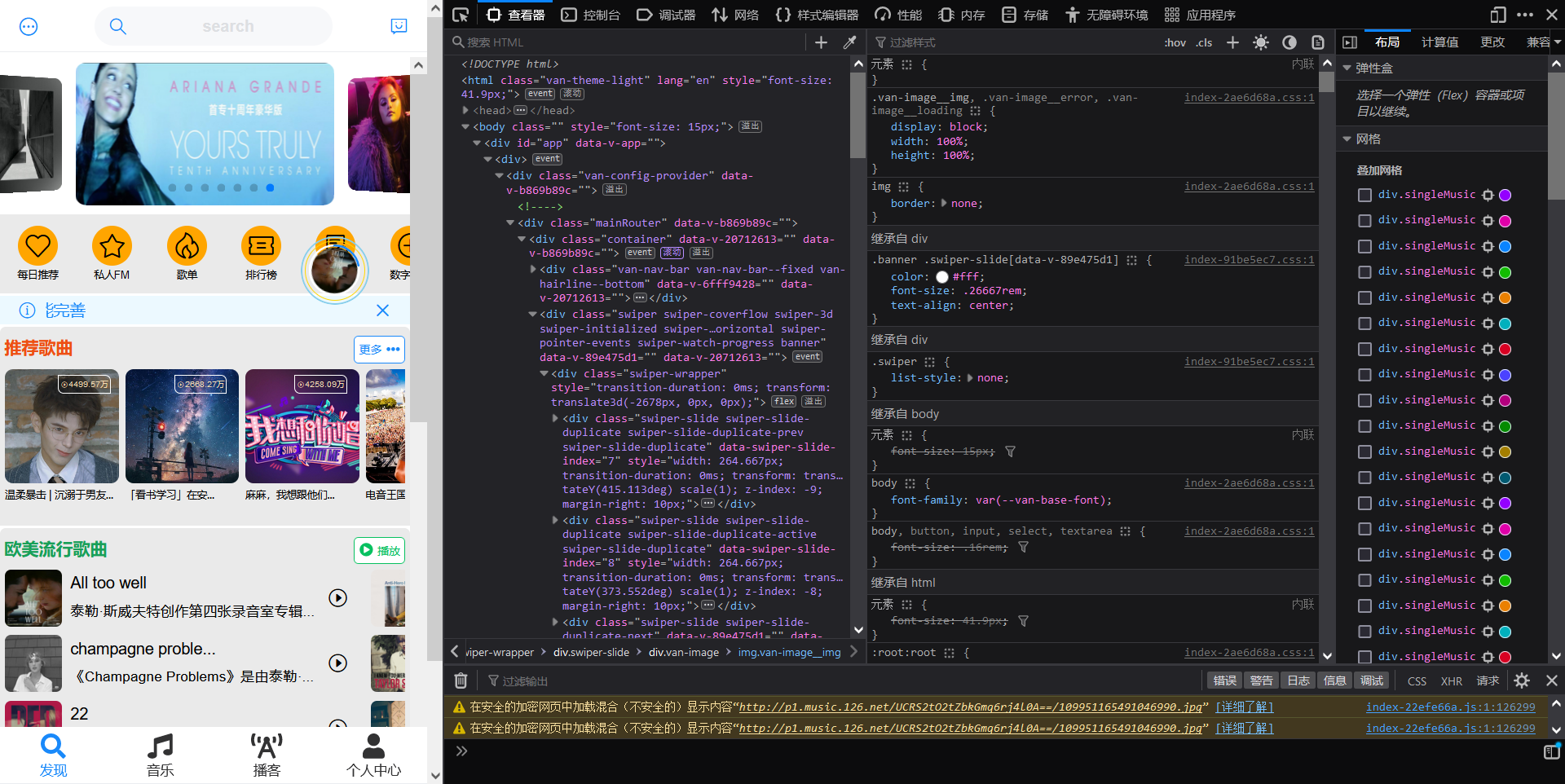Image resolution: width=1565 pixels, height=784 pixels.
Task: Open the #fff color swatch
Action: click(x=942, y=276)
